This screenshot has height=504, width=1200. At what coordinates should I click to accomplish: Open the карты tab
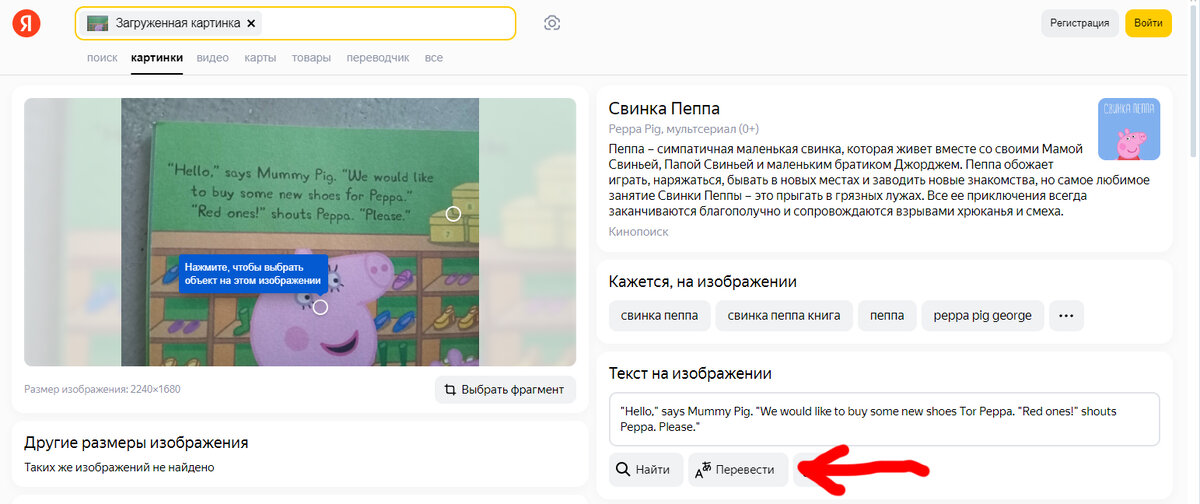[260, 58]
